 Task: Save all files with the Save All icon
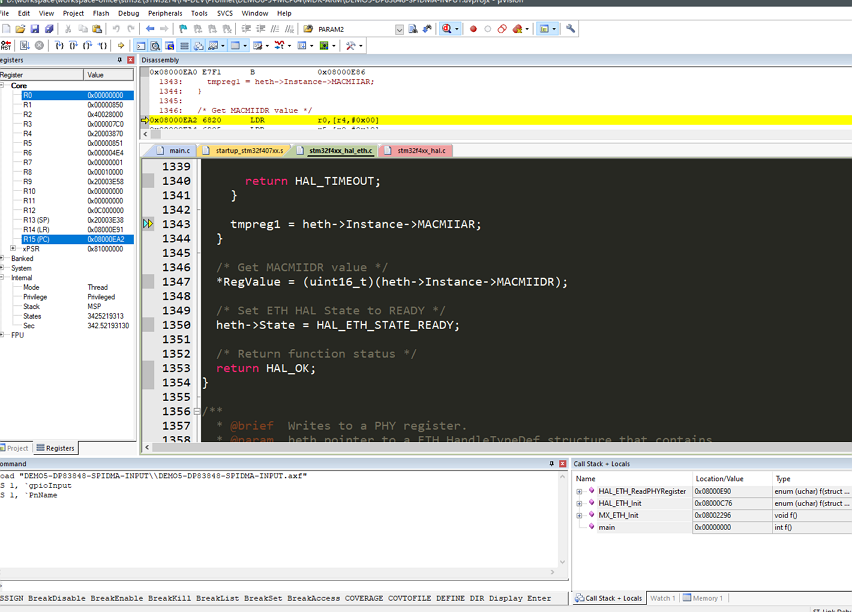(x=49, y=29)
